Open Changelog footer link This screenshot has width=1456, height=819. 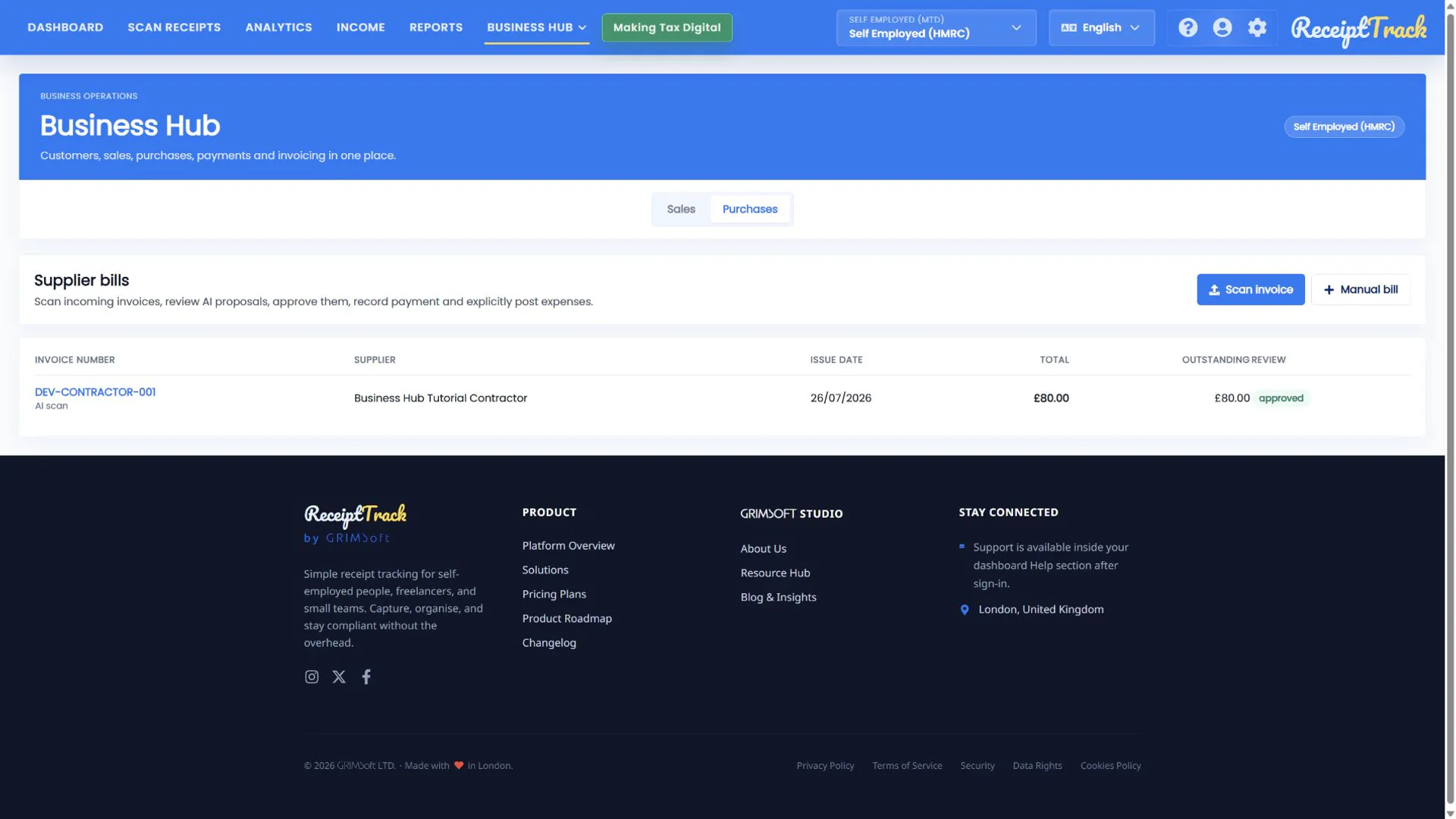pyautogui.click(x=549, y=643)
